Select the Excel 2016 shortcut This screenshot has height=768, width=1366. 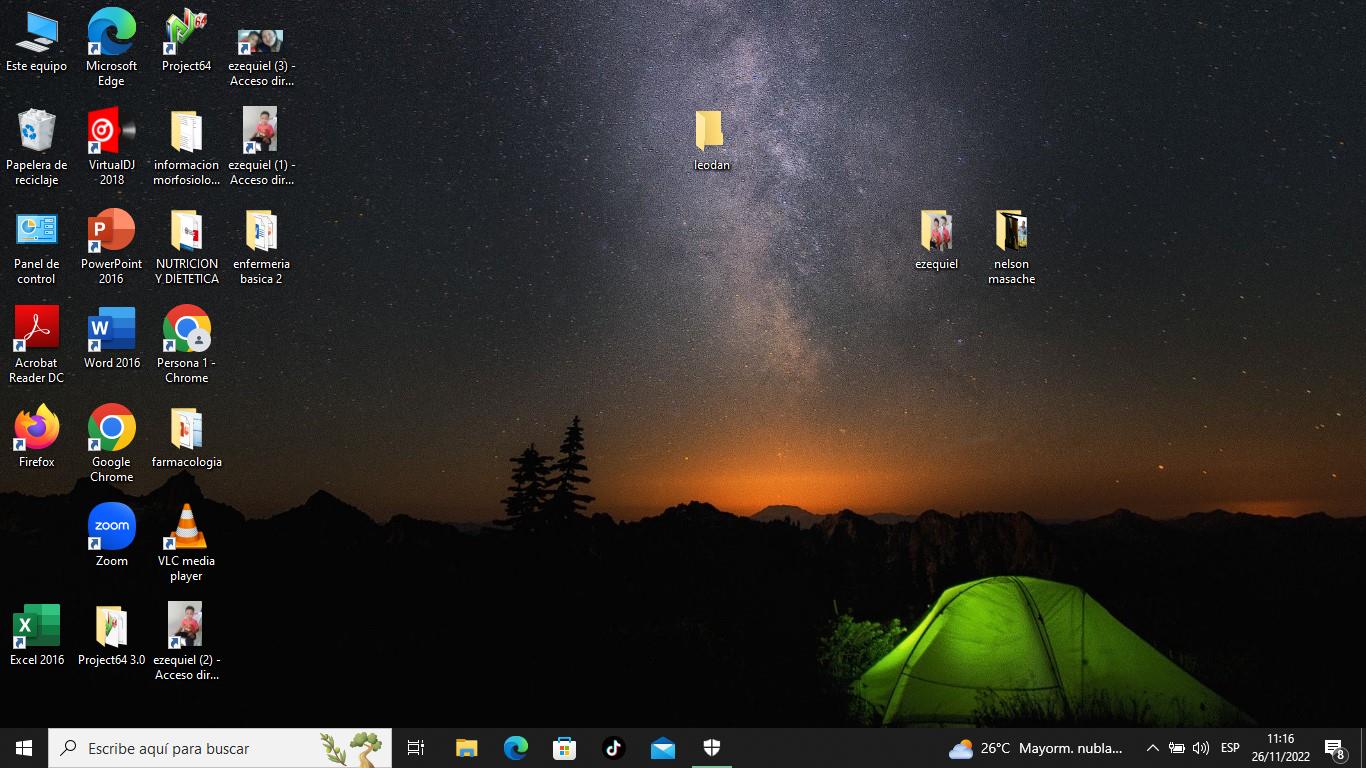37,627
